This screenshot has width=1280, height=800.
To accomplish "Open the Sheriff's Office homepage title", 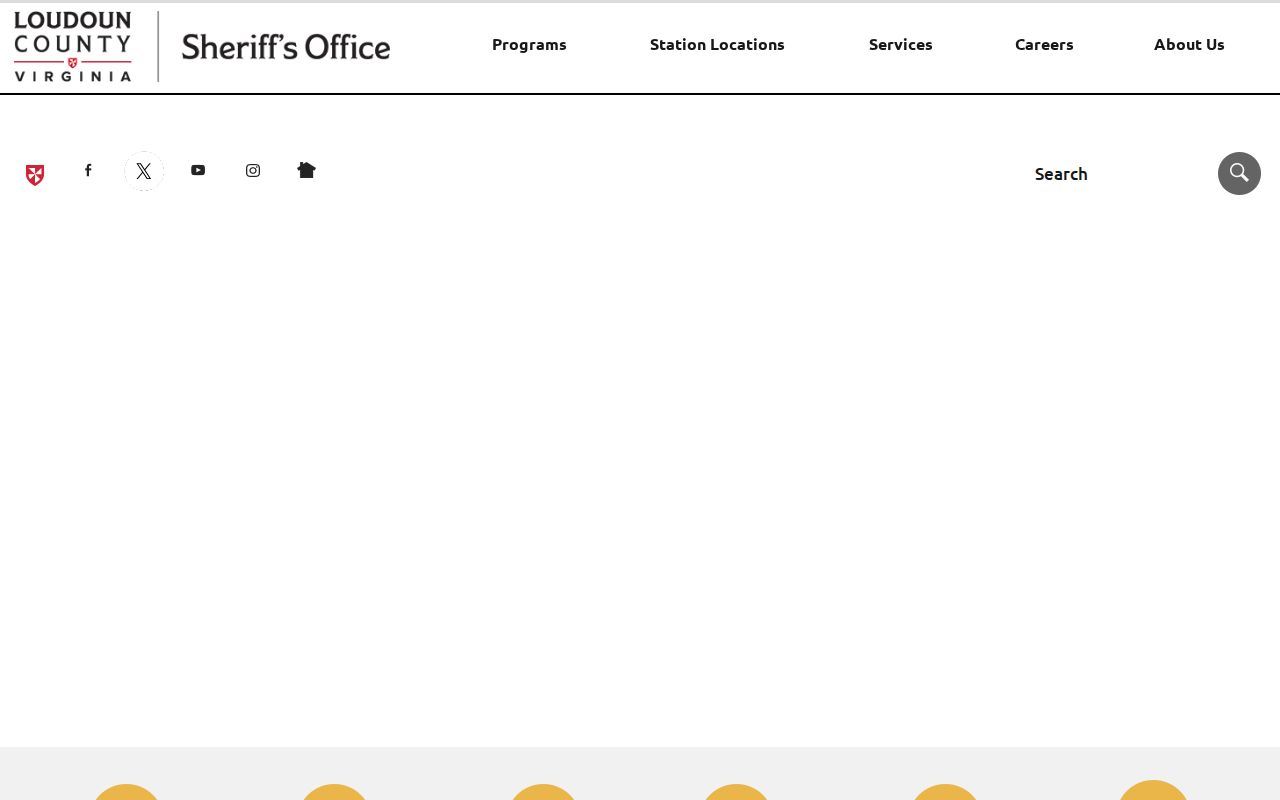I will (x=286, y=47).
